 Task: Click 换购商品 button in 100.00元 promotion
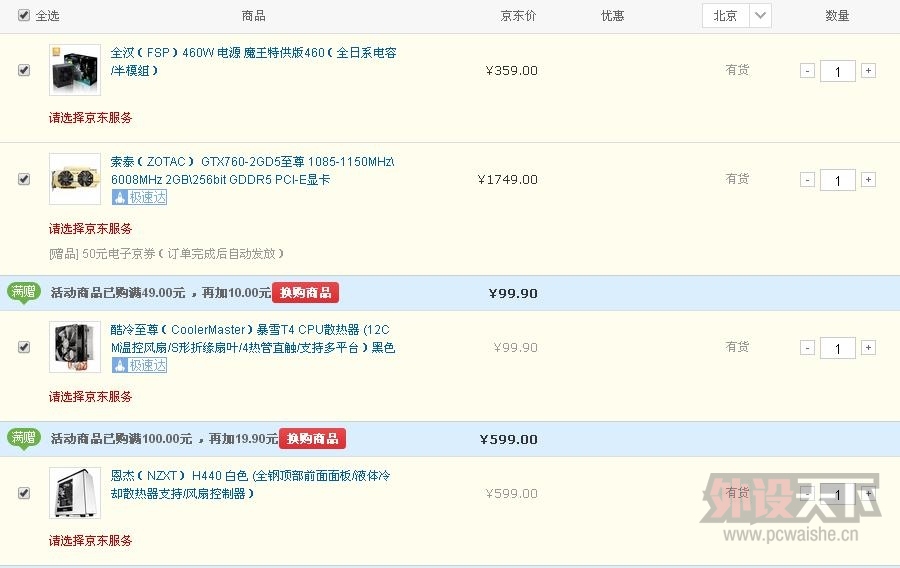point(312,439)
